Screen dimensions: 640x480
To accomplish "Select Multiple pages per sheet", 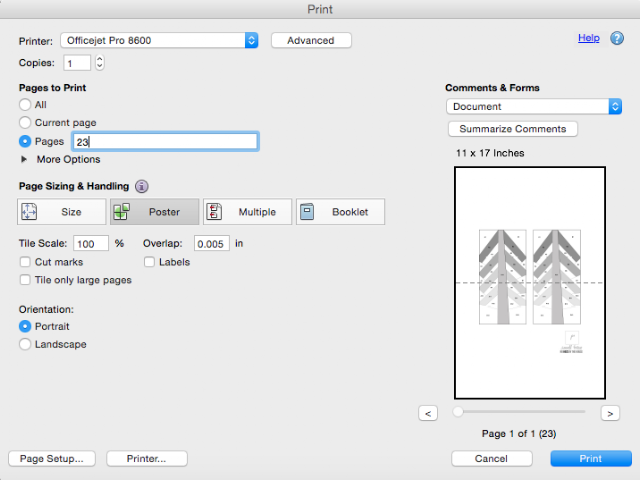I will click(x=247, y=212).
